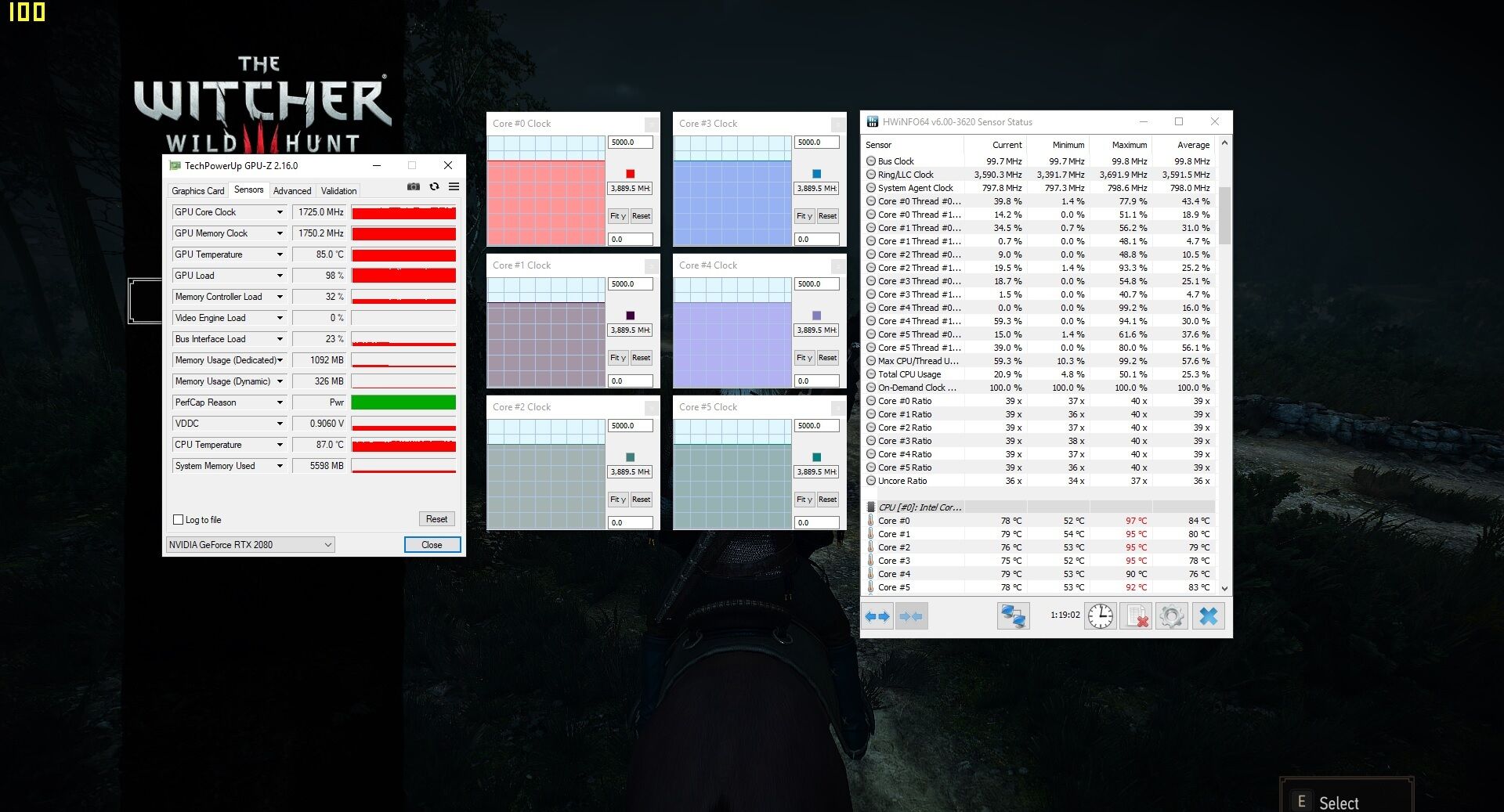The height and width of the screenshot is (812, 1504).
Task: Click the sensor icon beside Core #0 Ratio
Action: click(x=871, y=400)
